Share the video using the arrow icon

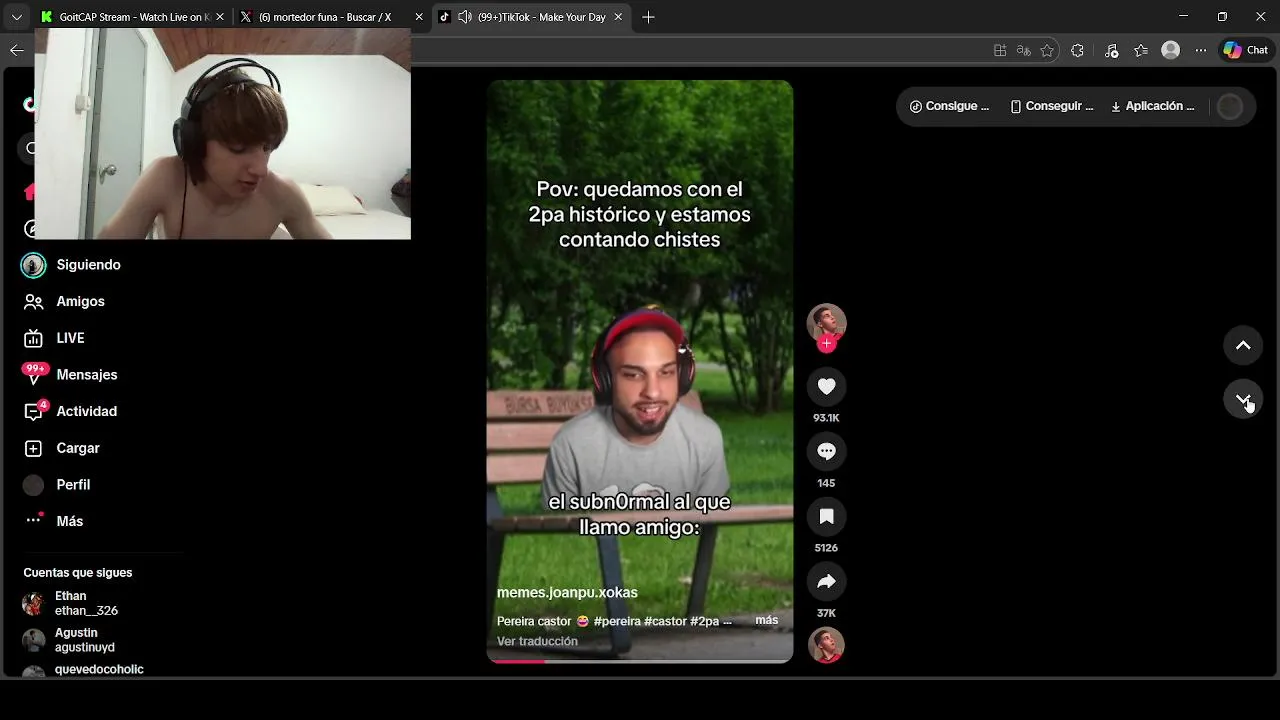[826, 581]
